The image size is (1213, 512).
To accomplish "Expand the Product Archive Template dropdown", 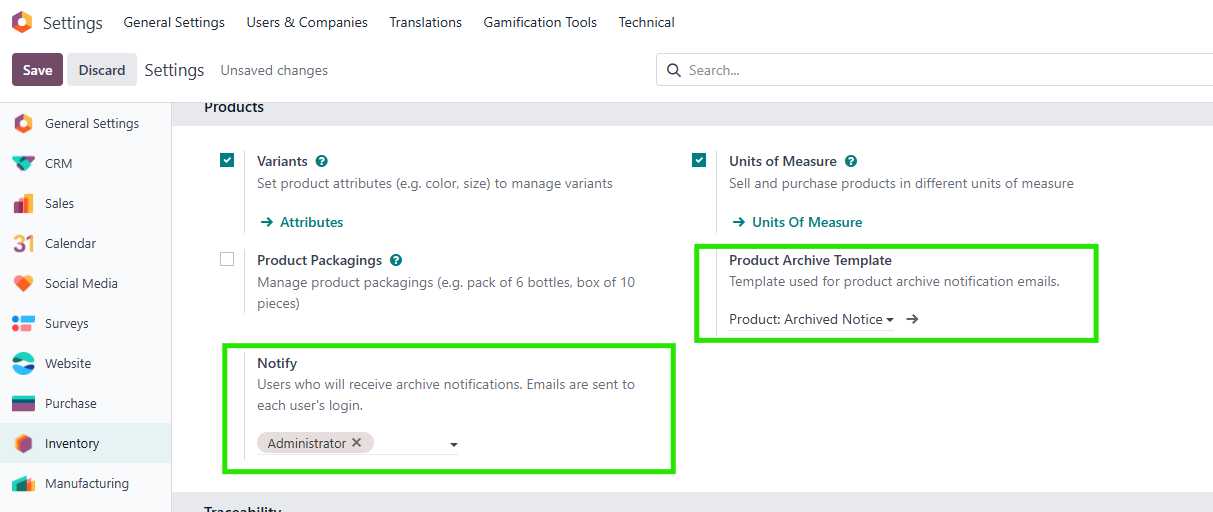I will [889, 320].
